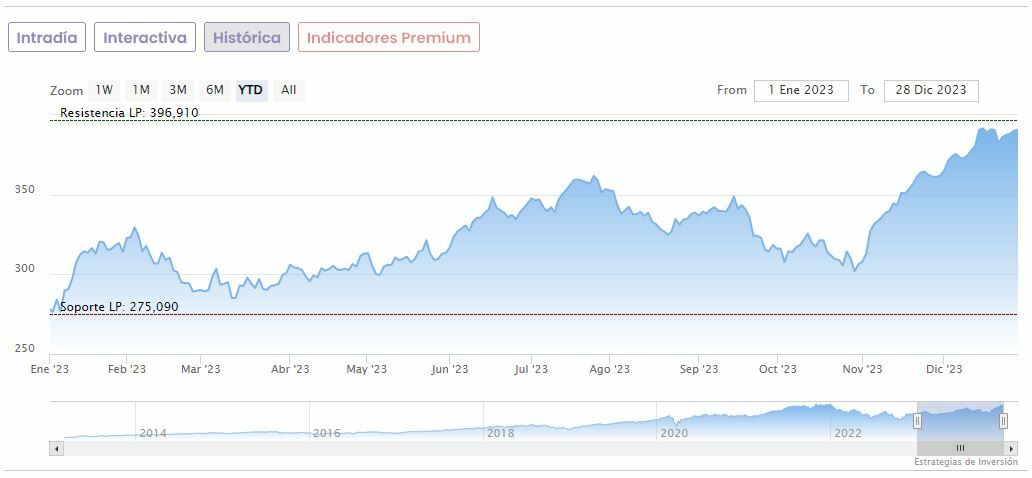Select the Histórica tab

click(x=247, y=38)
